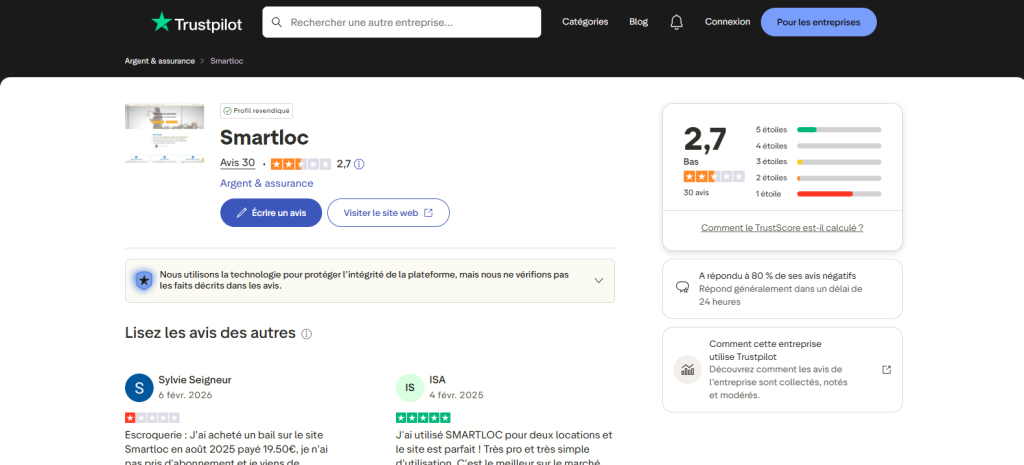Click the date '4 févr. 2025'

tap(456, 395)
